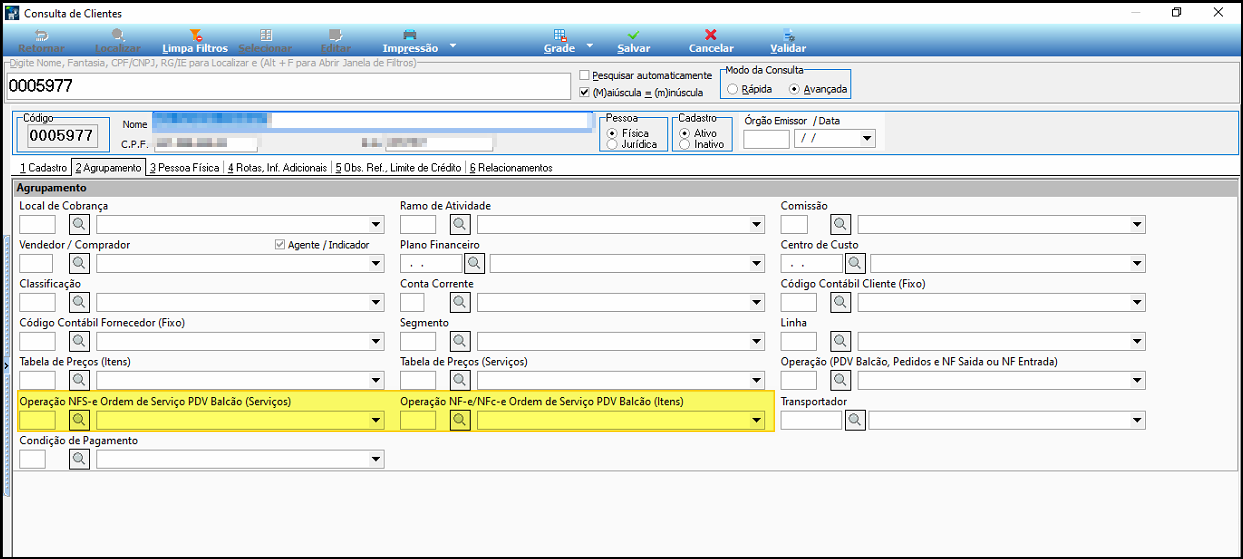Switch to the 6 Relacionamentos tab
This screenshot has height=559, width=1243.
coord(511,168)
